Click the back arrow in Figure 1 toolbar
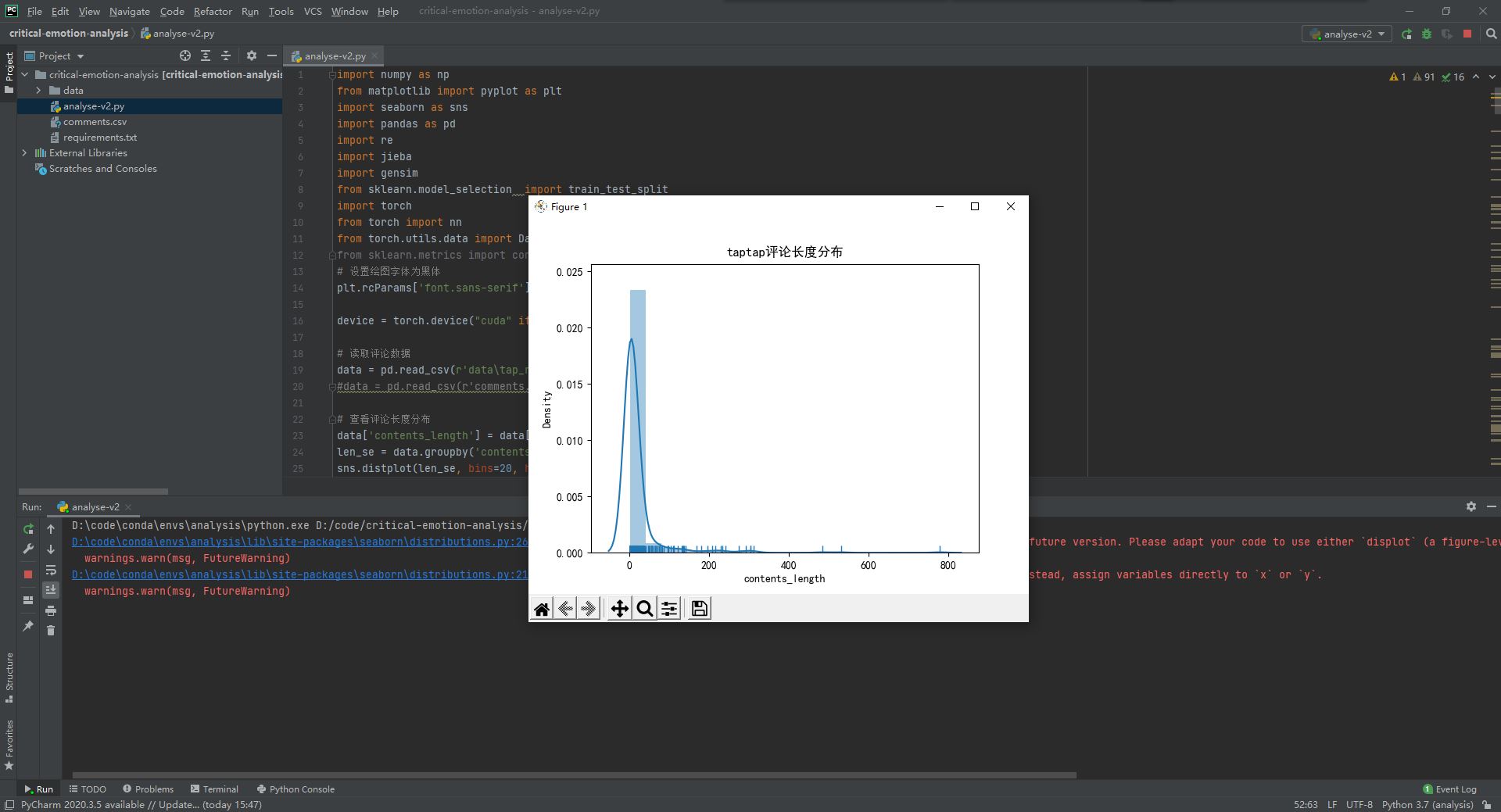Viewport: 1501px width, 812px height. coord(565,609)
